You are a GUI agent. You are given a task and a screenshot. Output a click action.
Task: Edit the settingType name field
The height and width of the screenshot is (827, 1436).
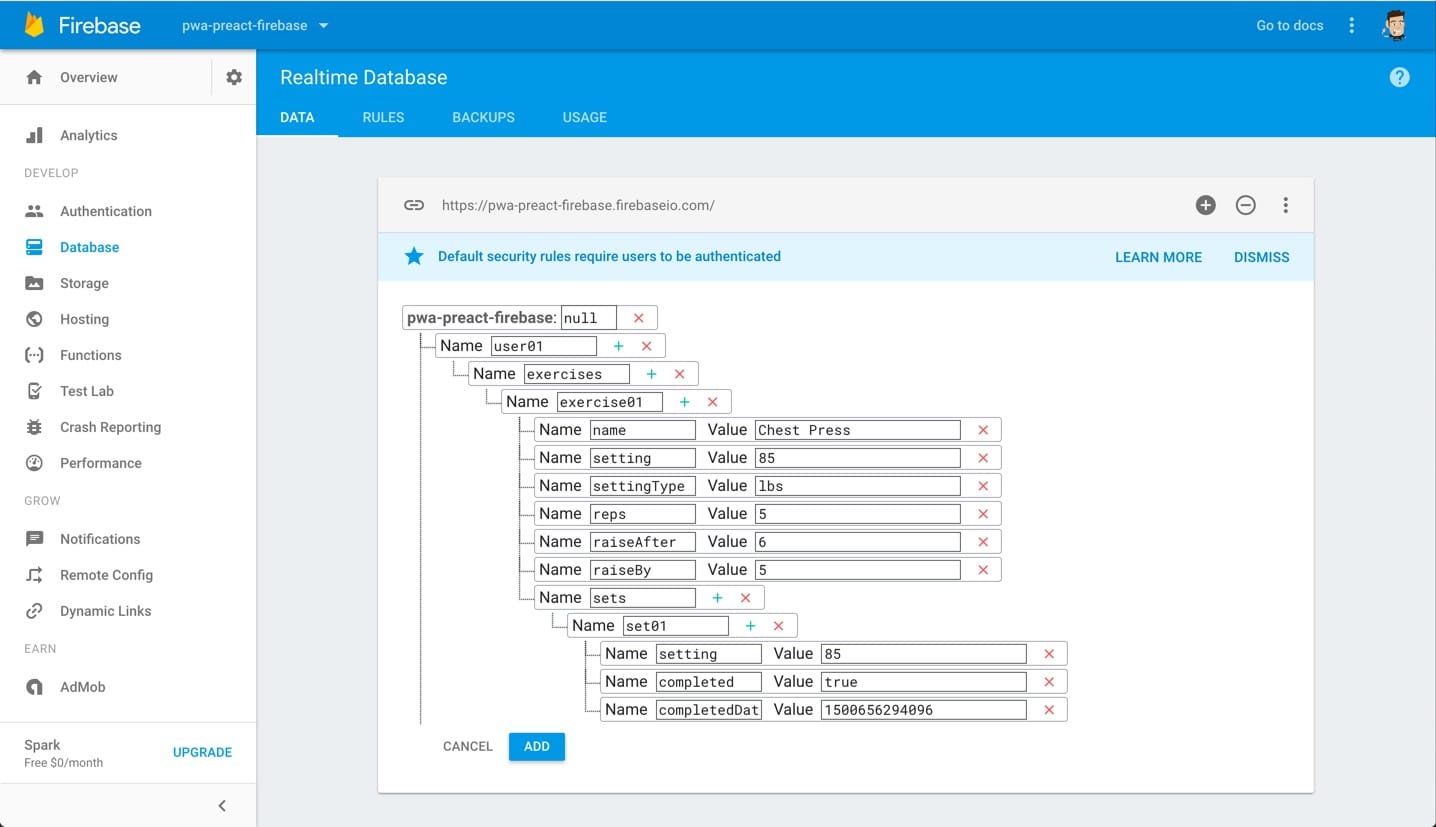[x=642, y=486]
